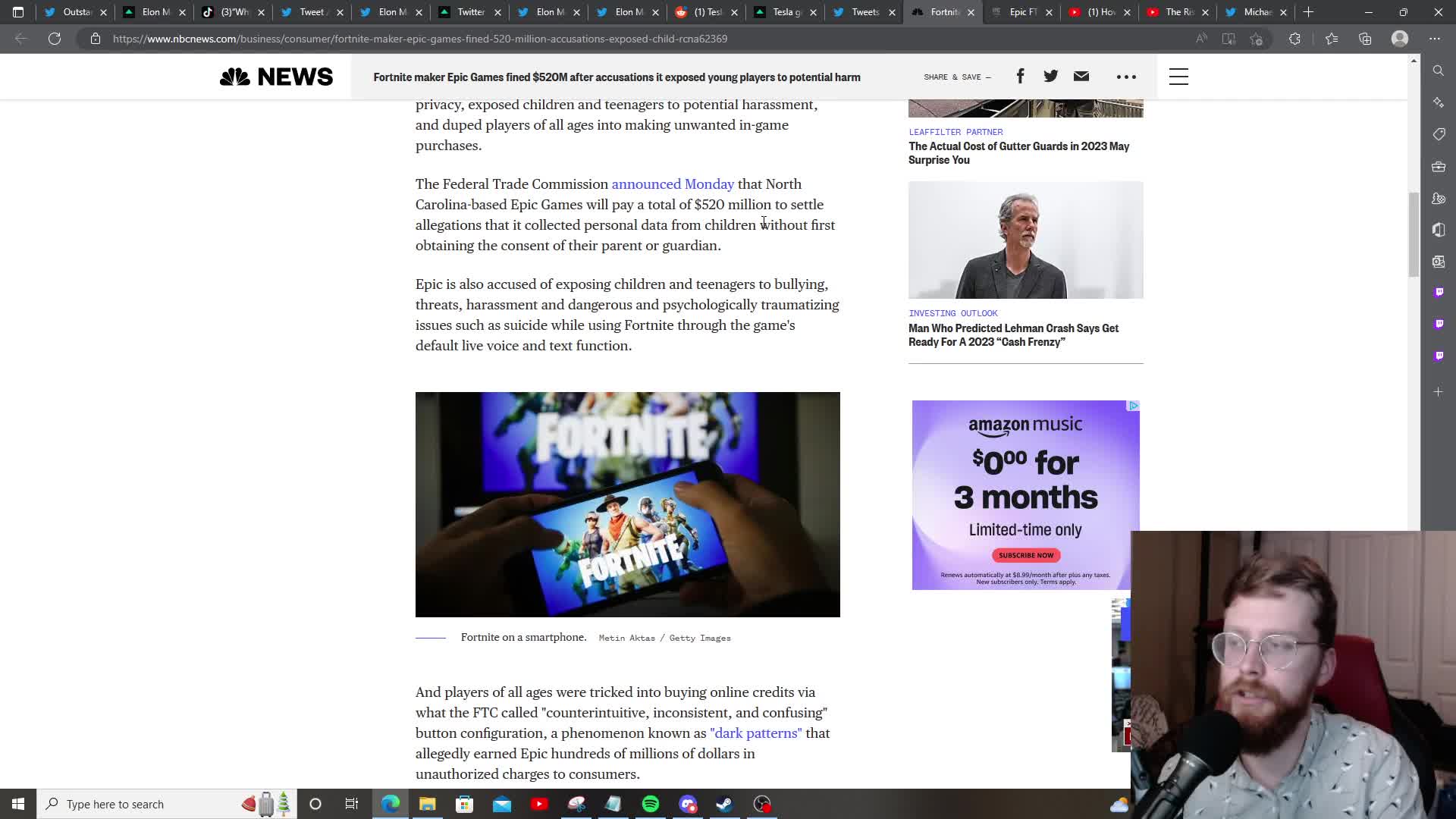The width and height of the screenshot is (1456, 819).
Task: Click the LEAFFILTER PARTNER label
Action: [955, 132]
